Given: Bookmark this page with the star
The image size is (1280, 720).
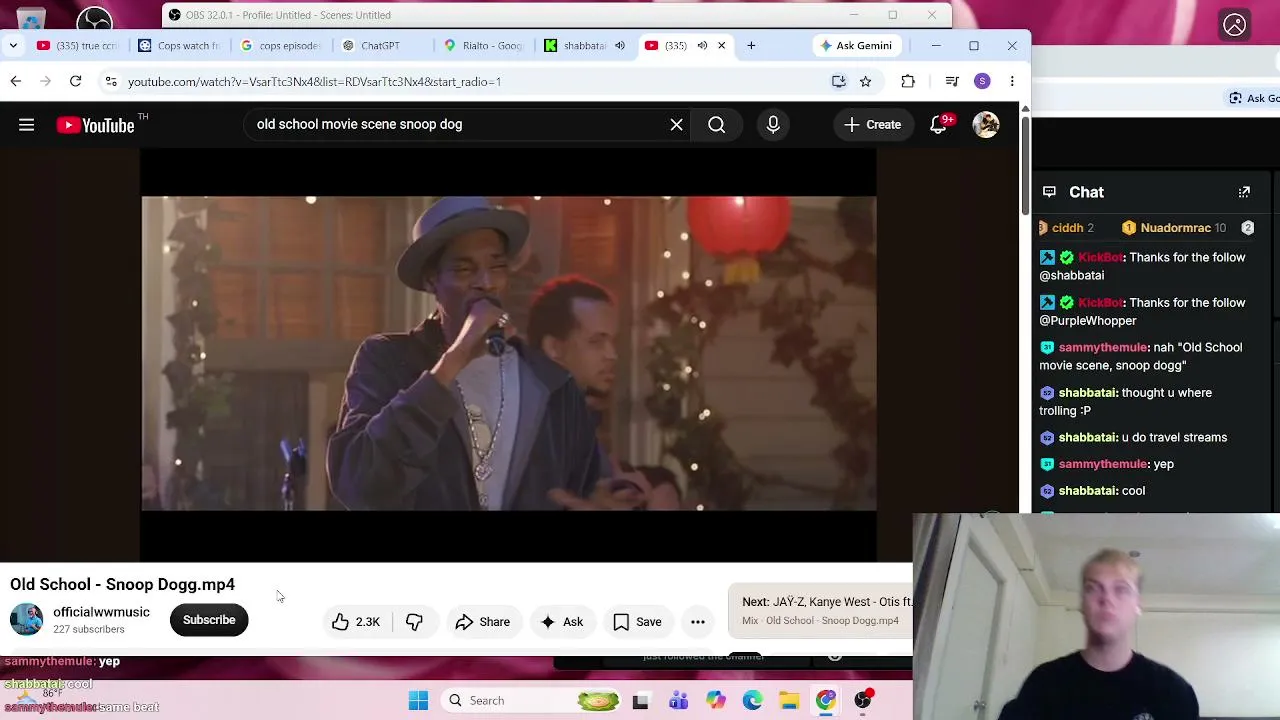Looking at the screenshot, I should (x=866, y=81).
